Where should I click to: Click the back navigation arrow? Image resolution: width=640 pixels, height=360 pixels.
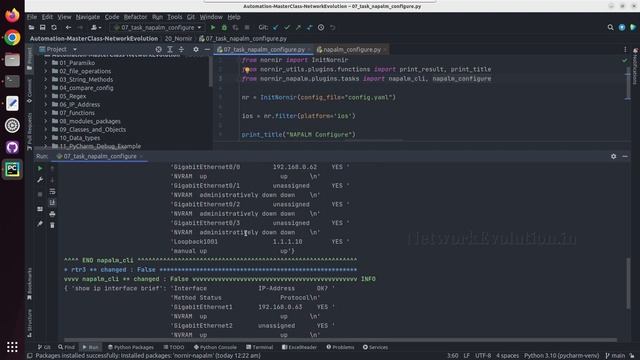tap(68, 27)
